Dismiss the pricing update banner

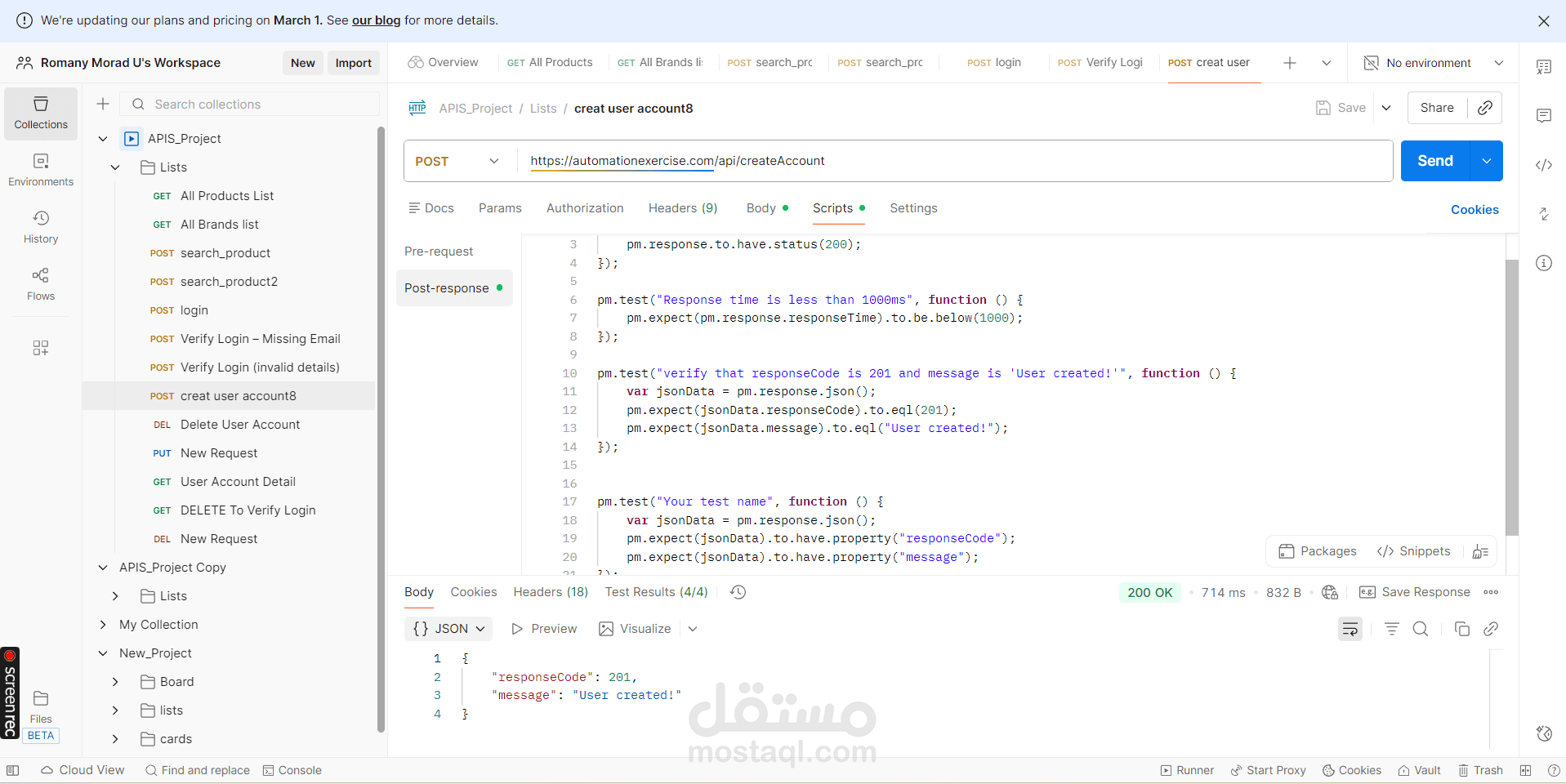click(1544, 21)
